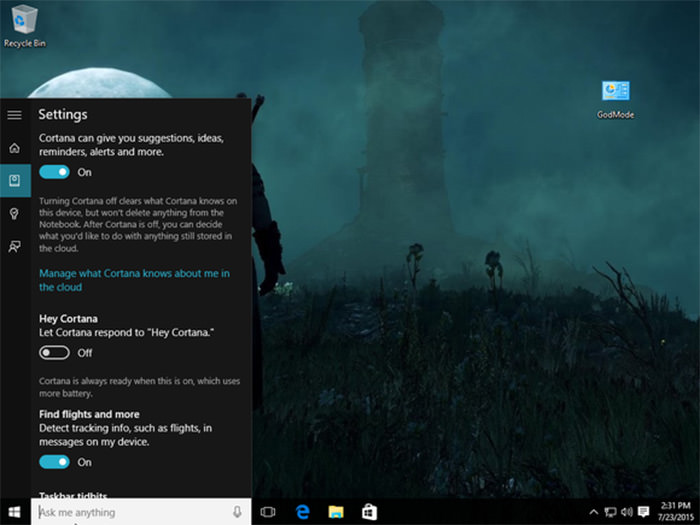Open the Cortana Notebook
Viewport: 700px width, 525px height.
(14, 181)
